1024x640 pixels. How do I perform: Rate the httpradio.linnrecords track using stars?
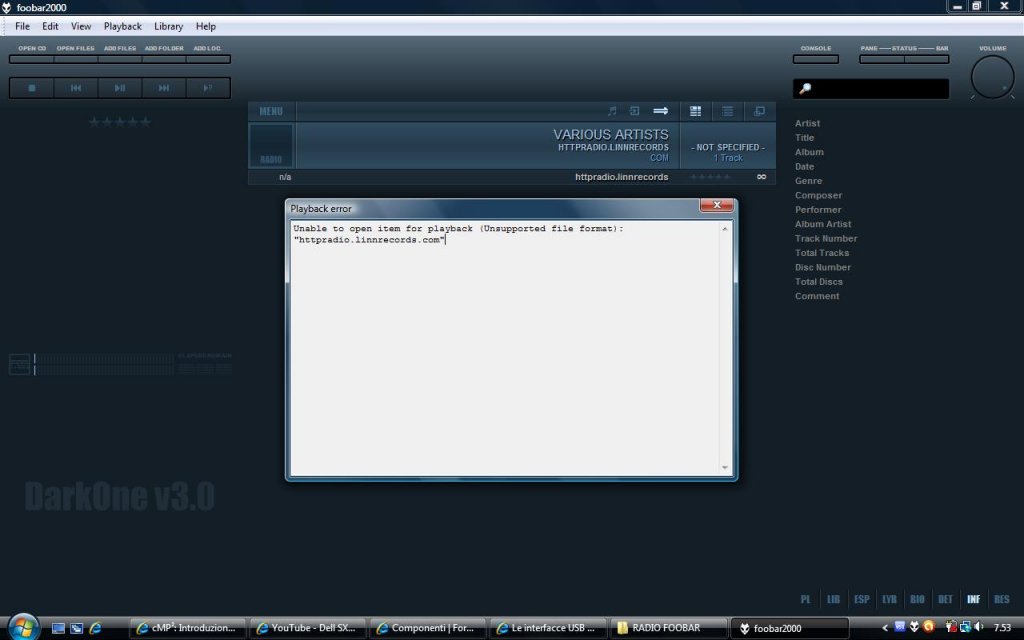tap(711, 177)
